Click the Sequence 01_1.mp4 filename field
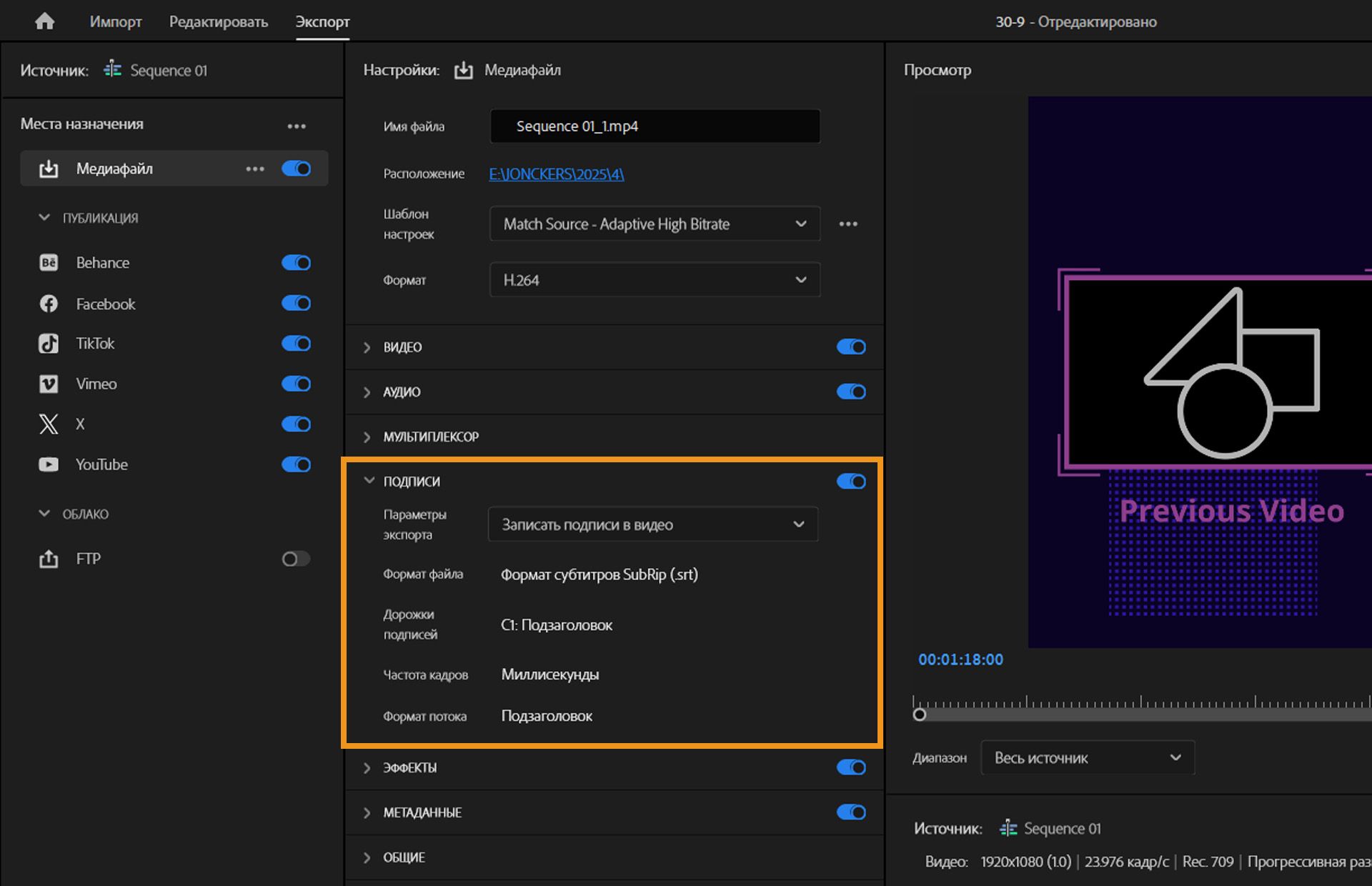This screenshot has width=1372, height=886. click(x=654, y=126)
